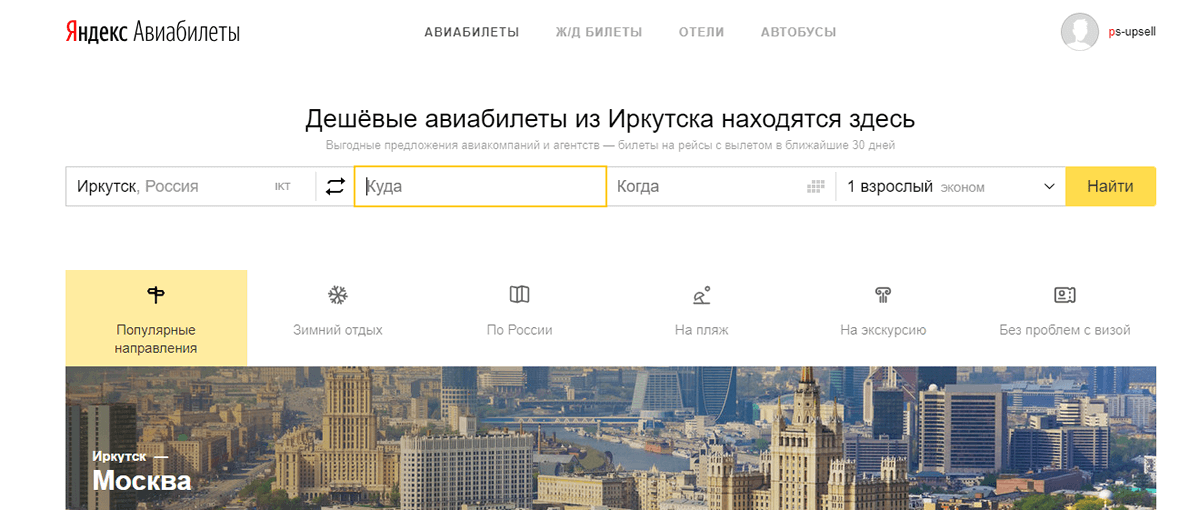This screenshot has width=1200, height=510.
Task: Open the calendar grid icon
Action: click(x=816, y=186)
